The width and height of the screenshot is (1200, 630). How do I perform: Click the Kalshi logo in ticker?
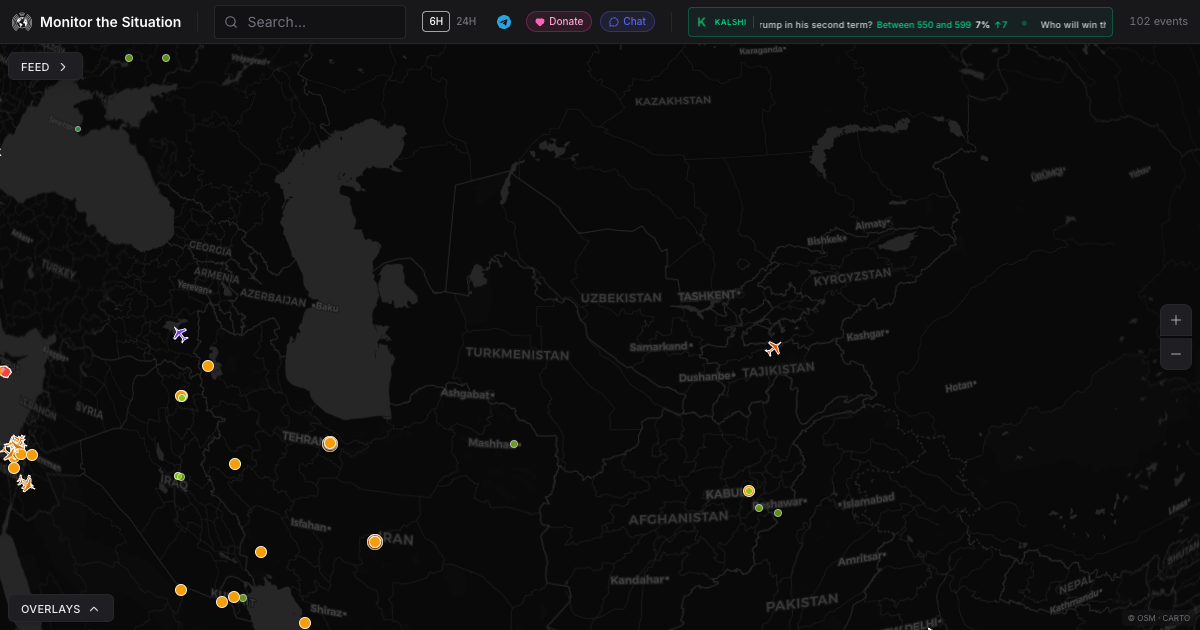pyautogui.click(x=722, y=22)
